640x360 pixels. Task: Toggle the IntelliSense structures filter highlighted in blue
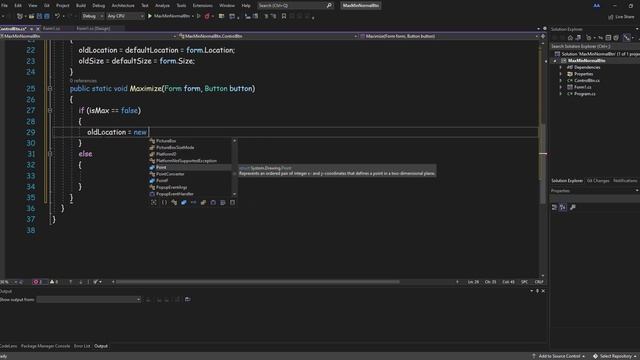pos(184,202)
